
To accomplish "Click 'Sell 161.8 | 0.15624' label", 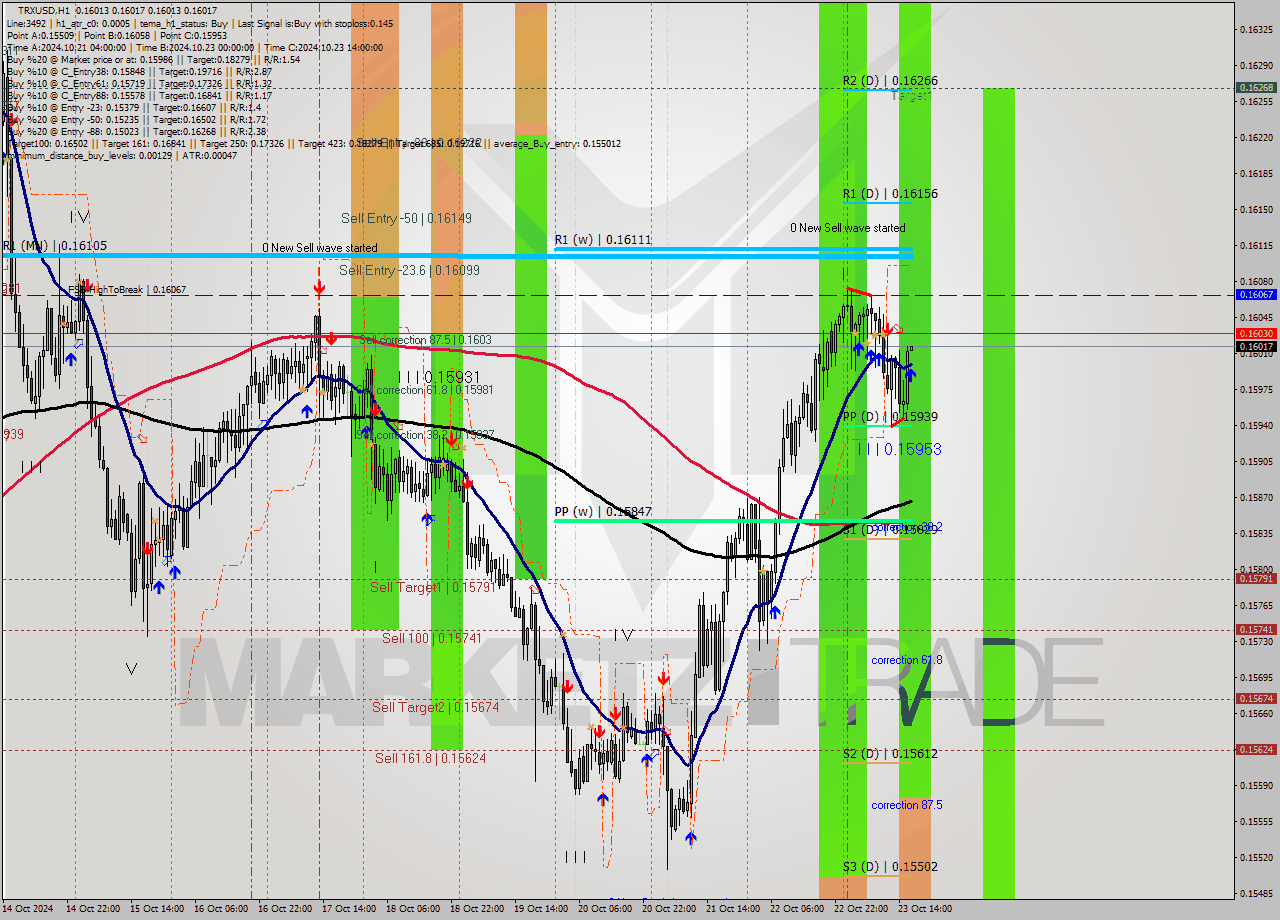I will [x=431, y=758].
